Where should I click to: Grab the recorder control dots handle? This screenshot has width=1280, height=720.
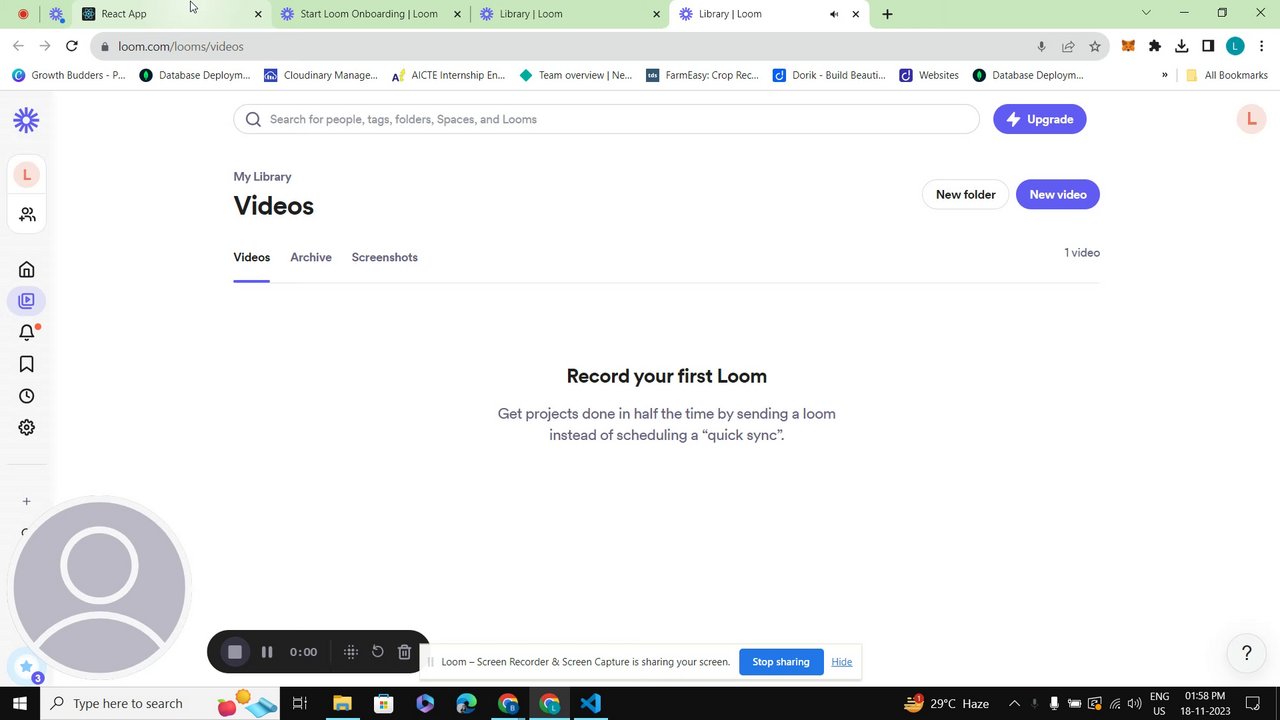coord(351,652)
